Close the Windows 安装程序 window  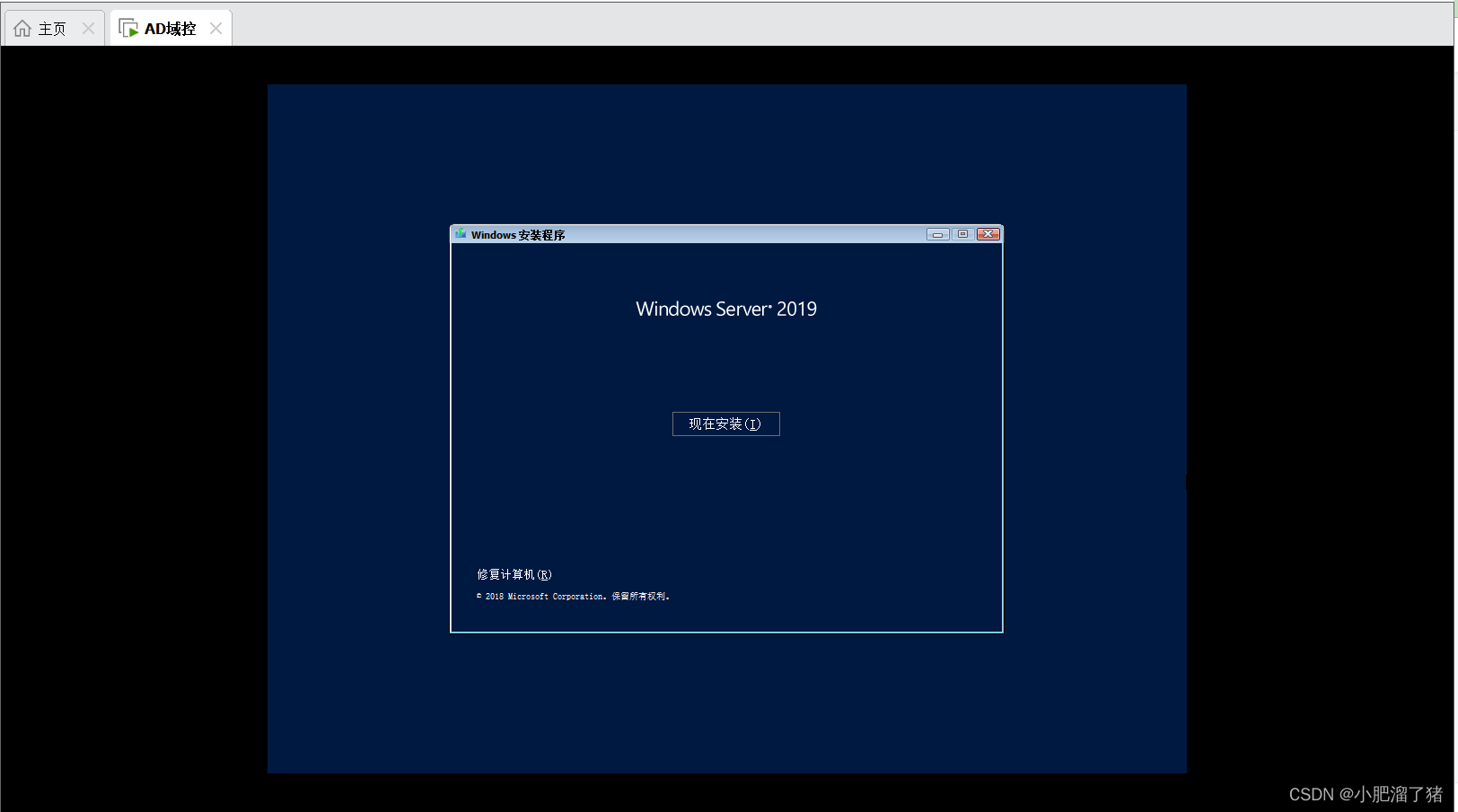click(x=988, y=234)
